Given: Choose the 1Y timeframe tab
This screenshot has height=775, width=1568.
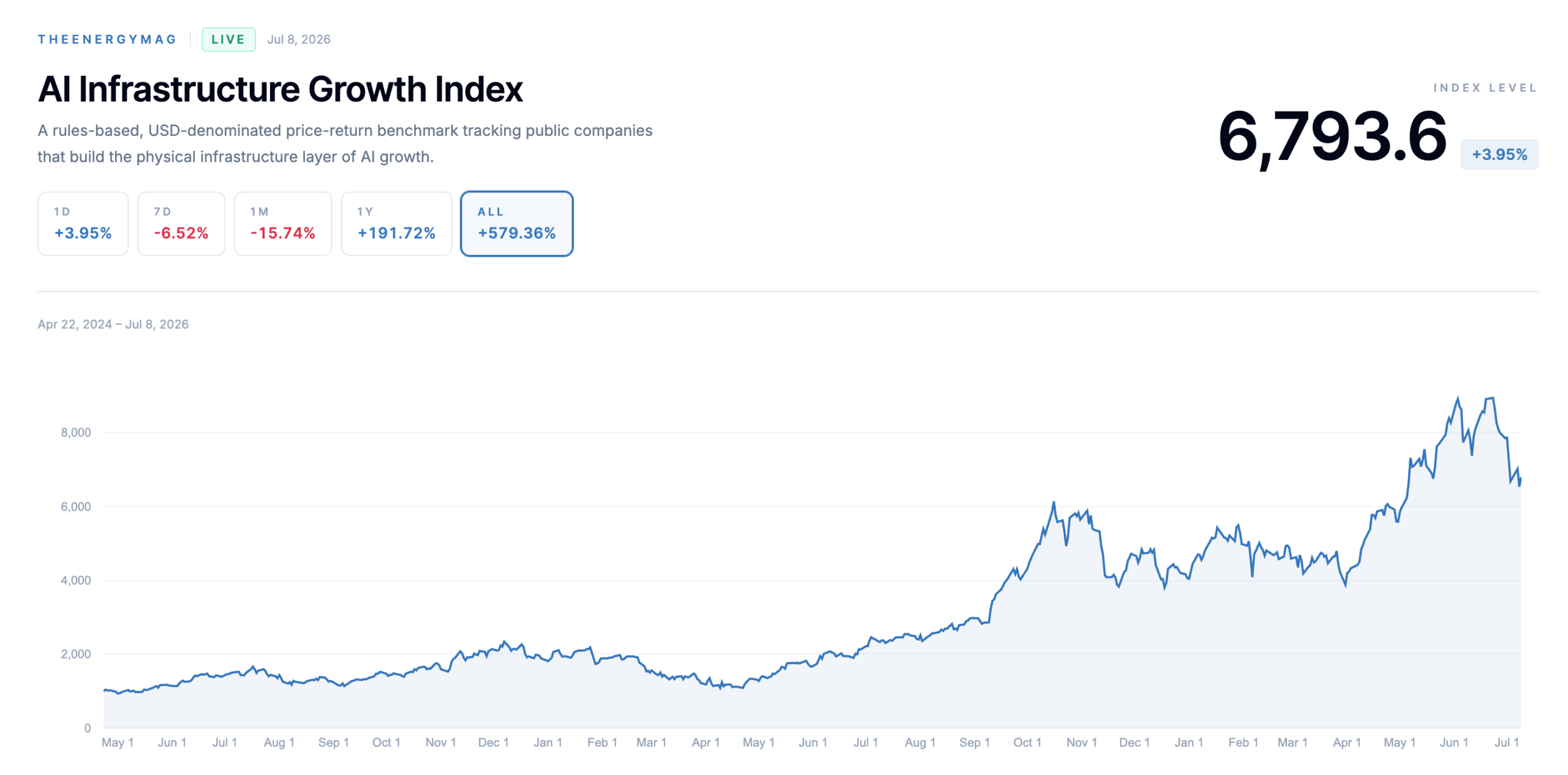Looking at the screenshot, I should pyautogui.click(x=396, y=223).
